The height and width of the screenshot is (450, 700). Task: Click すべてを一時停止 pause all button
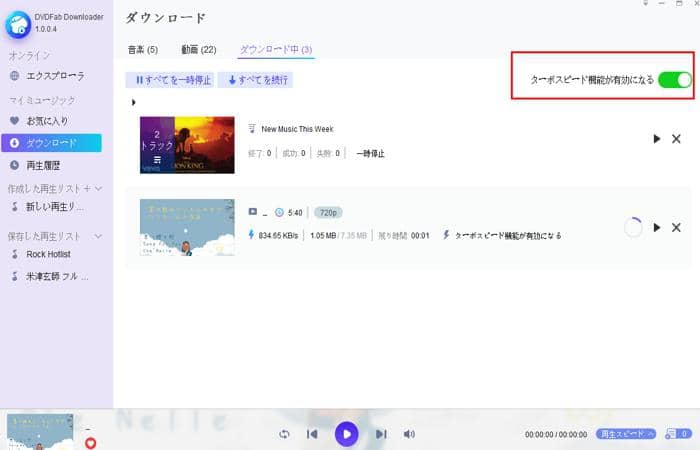170,79
